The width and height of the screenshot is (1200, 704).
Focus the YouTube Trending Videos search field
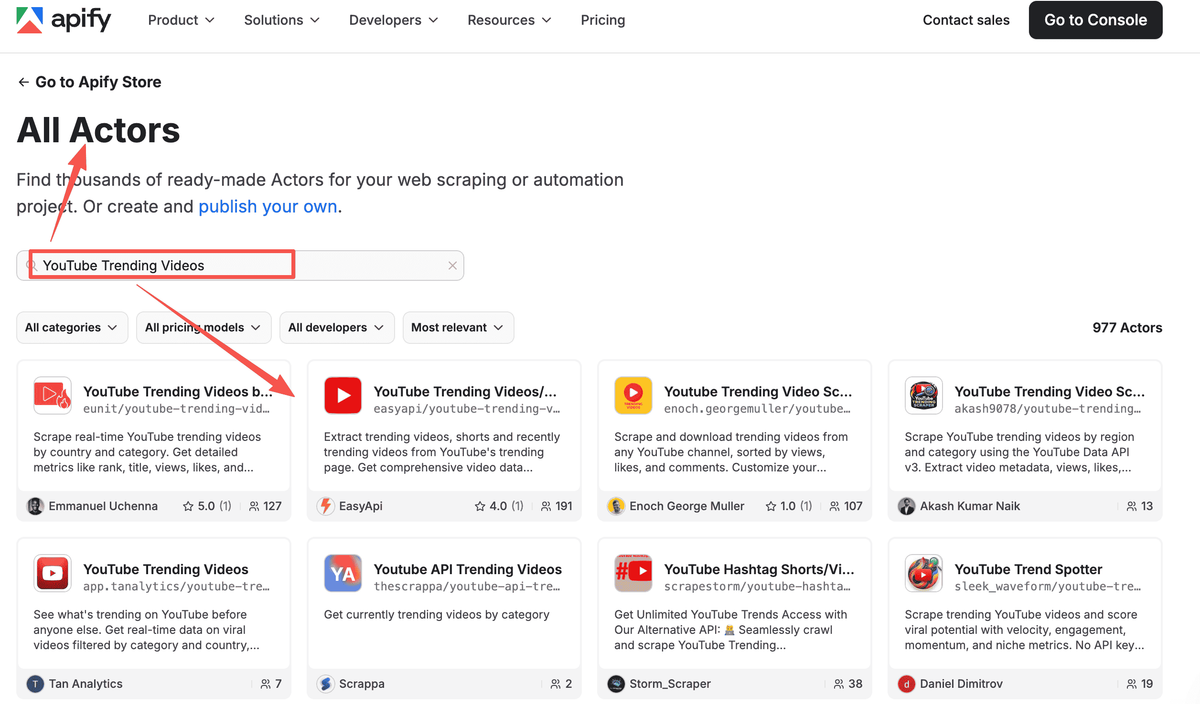coord(240,266)
